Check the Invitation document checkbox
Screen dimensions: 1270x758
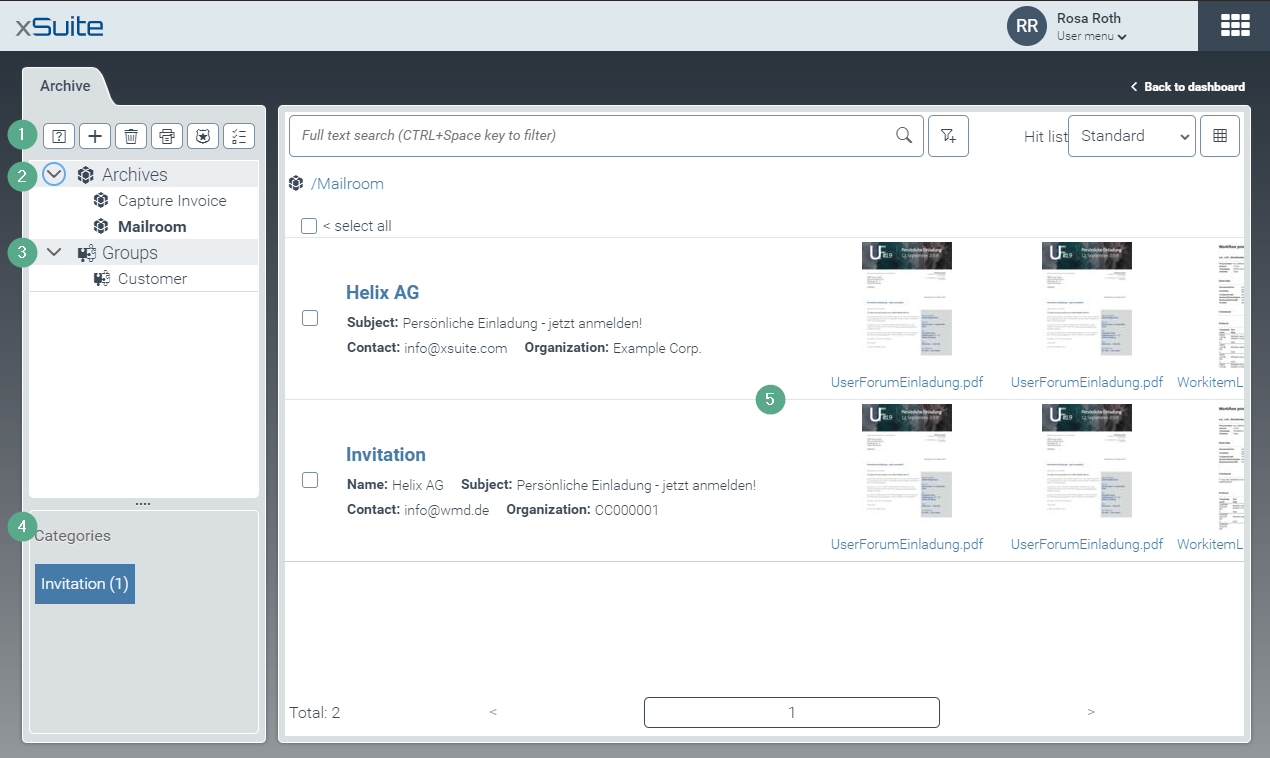pyautogui.click(x=310, y=480)
